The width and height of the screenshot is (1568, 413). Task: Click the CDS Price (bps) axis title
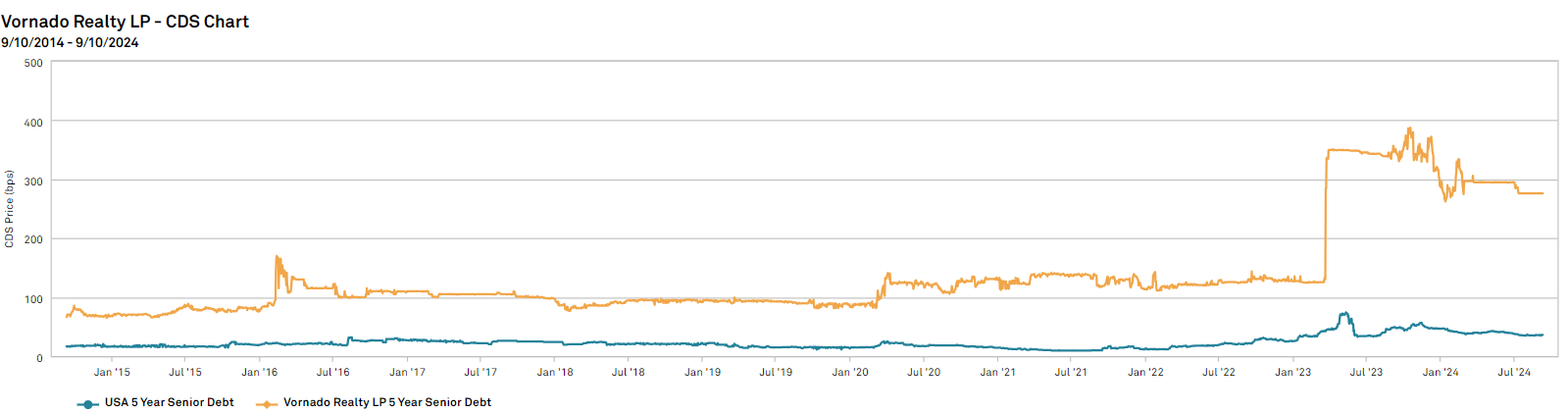(10, 208)
